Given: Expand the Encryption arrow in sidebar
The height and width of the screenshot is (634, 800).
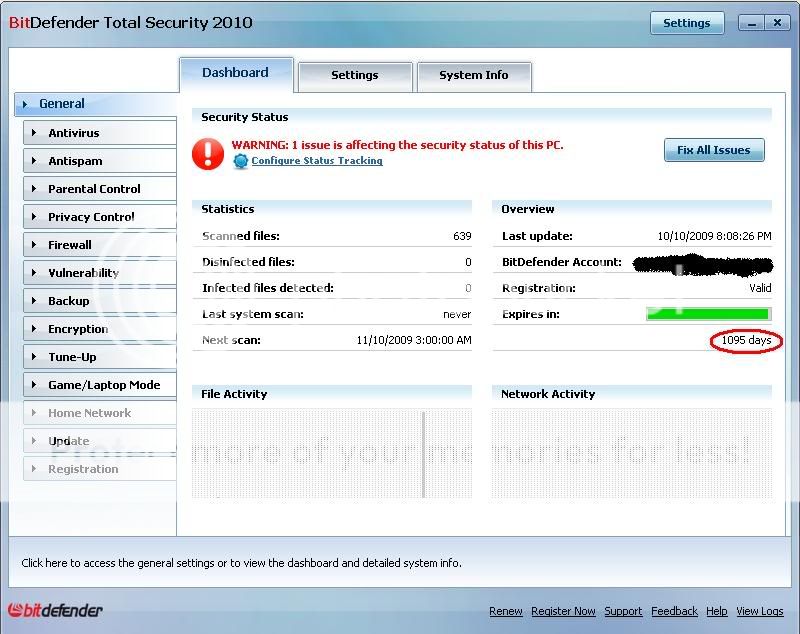Looking at the screenshot, I should (34, 329).
